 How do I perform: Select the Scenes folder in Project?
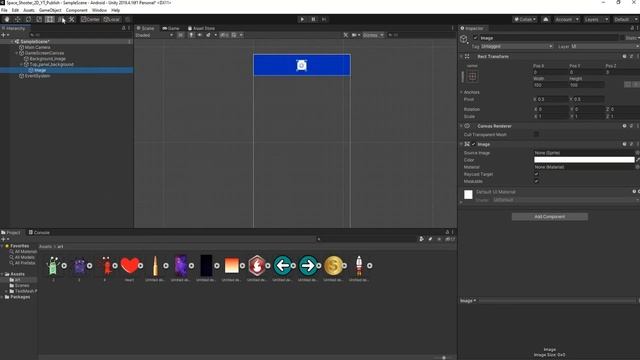click(19, 285)
